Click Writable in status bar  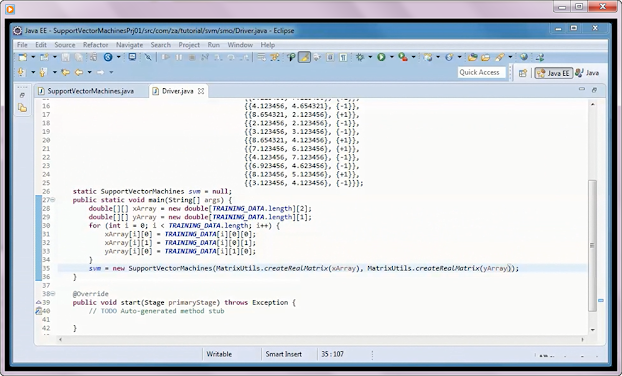219,354
